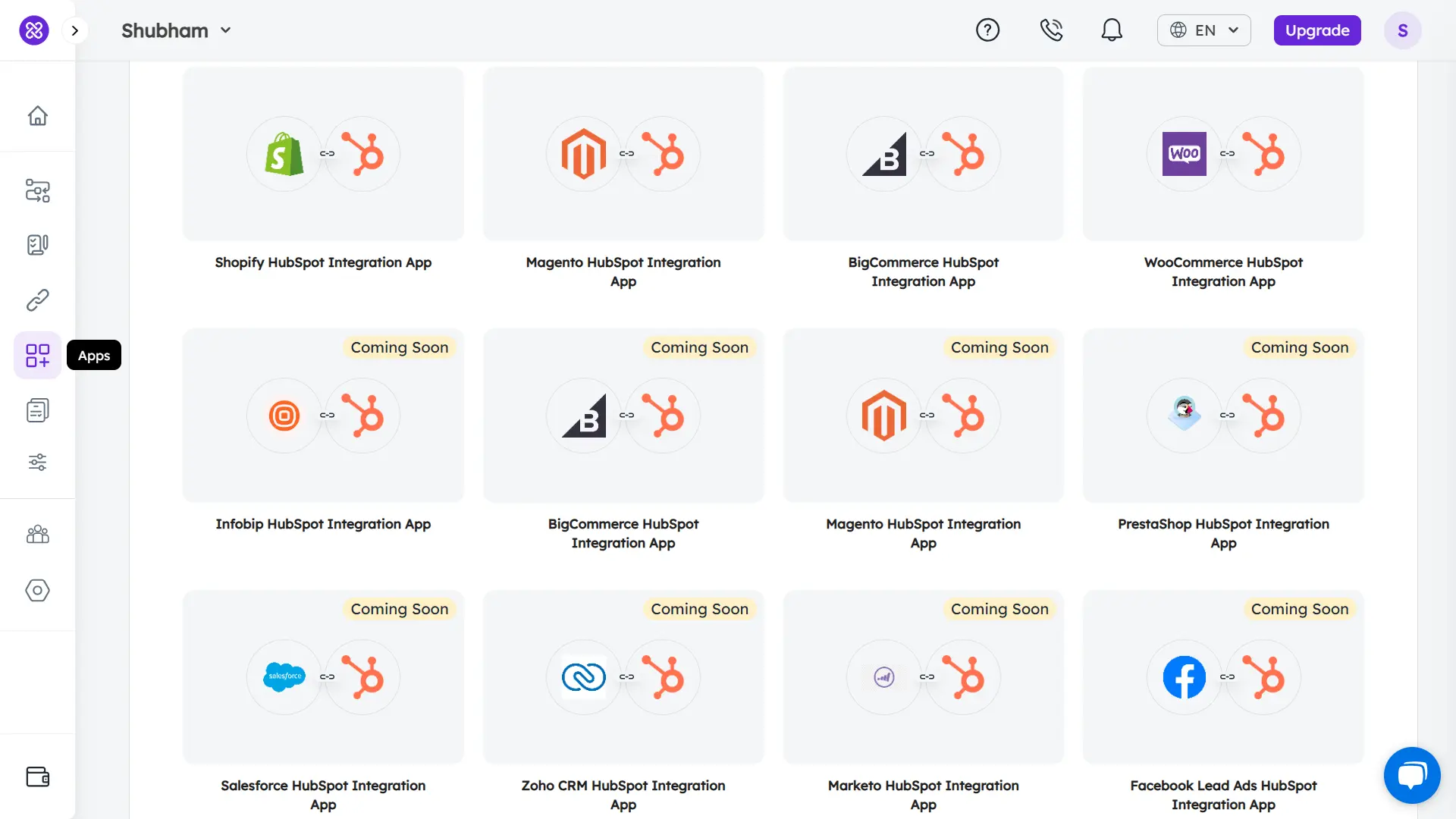Open the billing wallet icon at sidebar bottom
Screen dimensions: 1456x819
[x=37, y=777]
